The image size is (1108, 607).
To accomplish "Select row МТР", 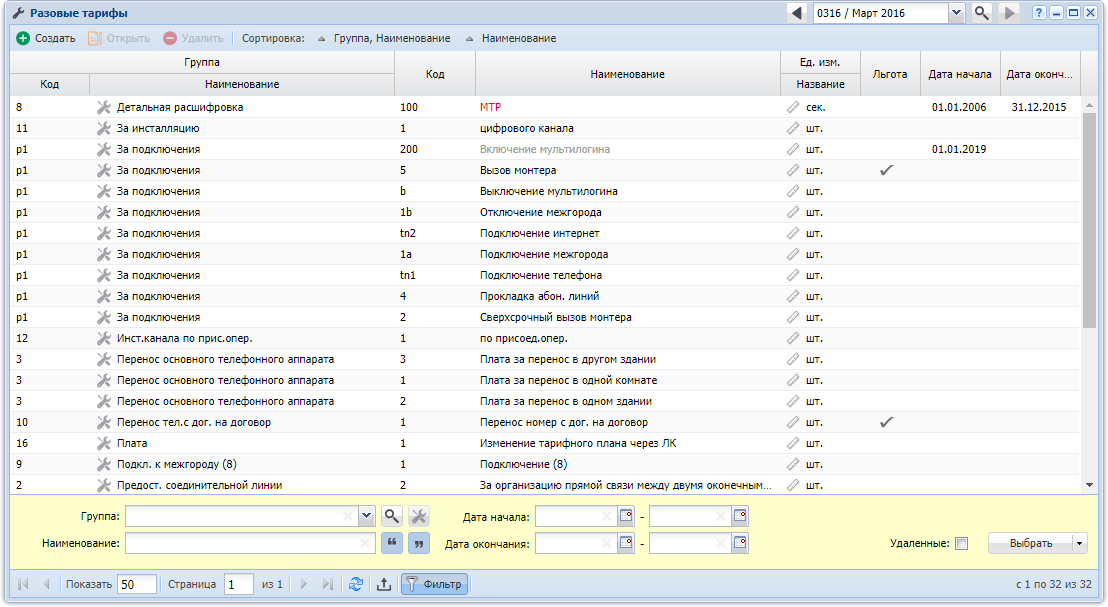I will point(545,107).
